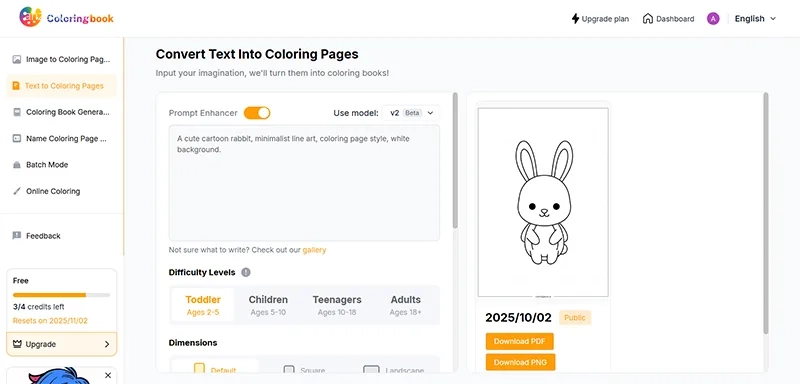Click the Convert Text Into Coloring Pages heading
This screenshot has width=800, height=384.
(257, 54)
